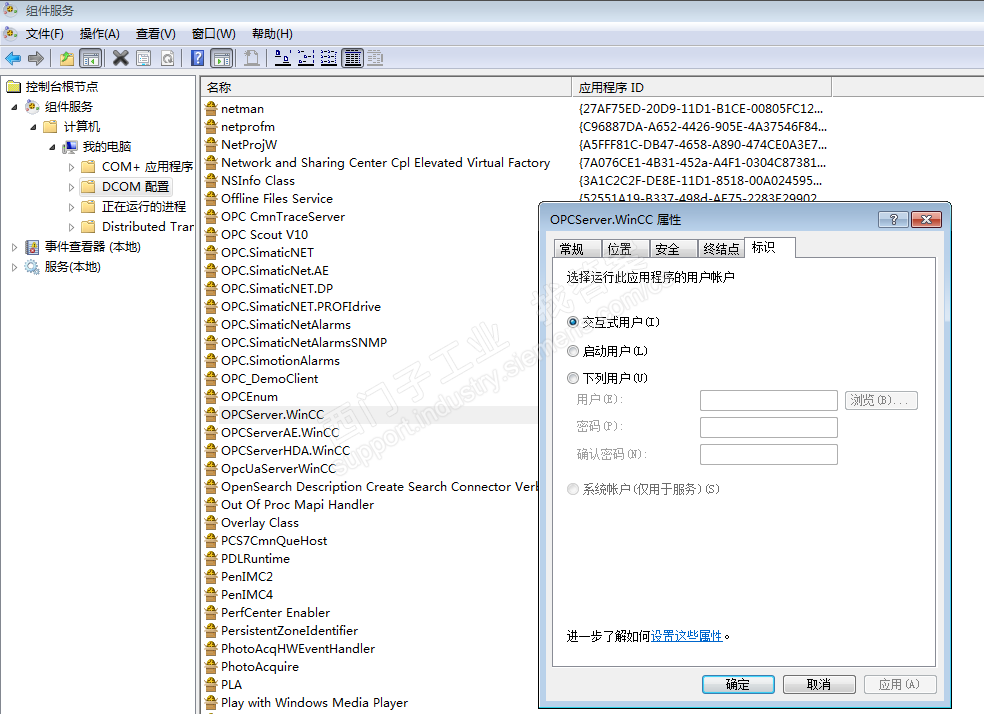The width and height of the screenshot is (984, 714).
Task: Open the 帮助(H) menu
Action: [272, 34]
